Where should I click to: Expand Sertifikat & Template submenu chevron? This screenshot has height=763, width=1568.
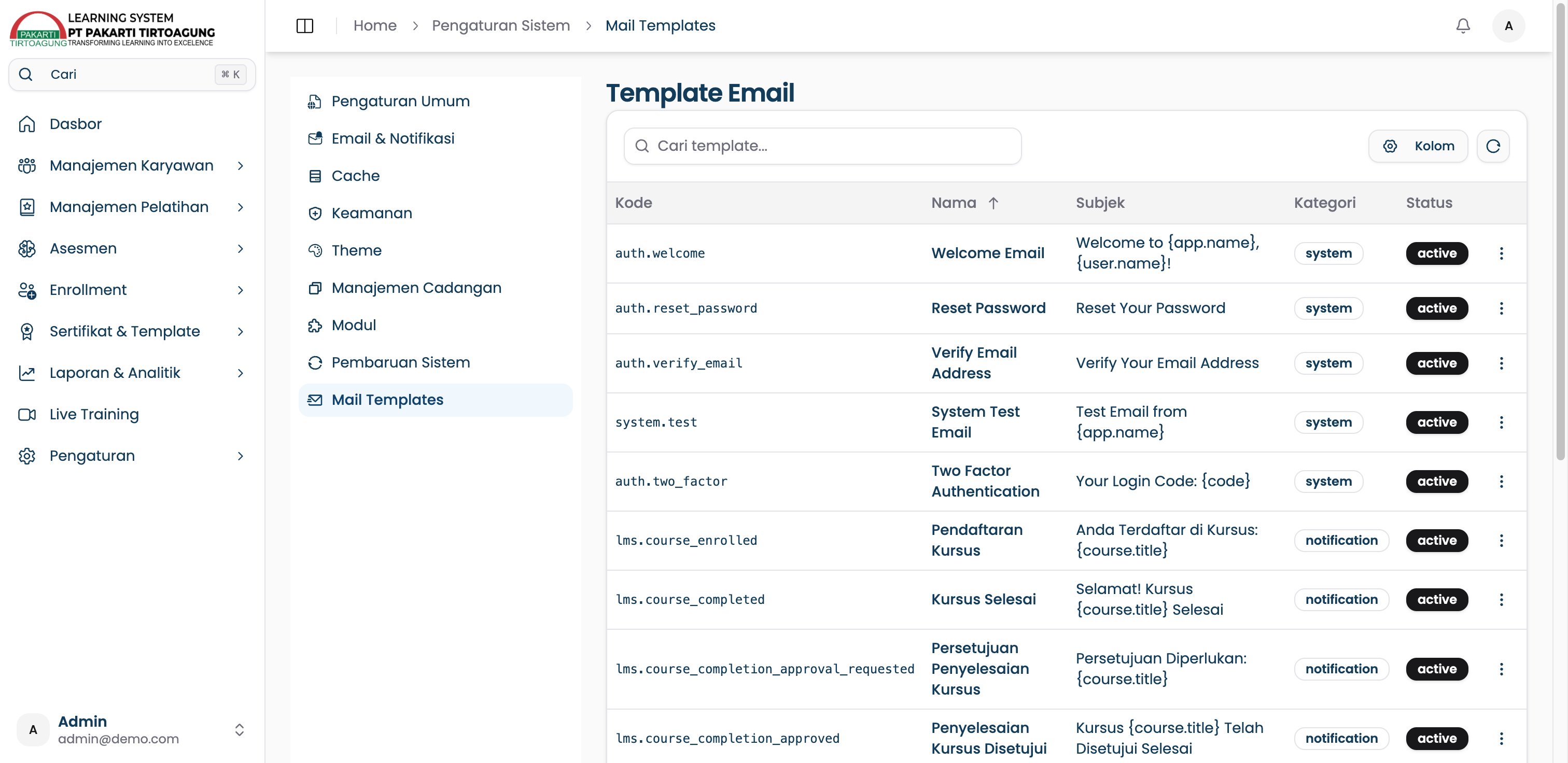click(241, 332)
